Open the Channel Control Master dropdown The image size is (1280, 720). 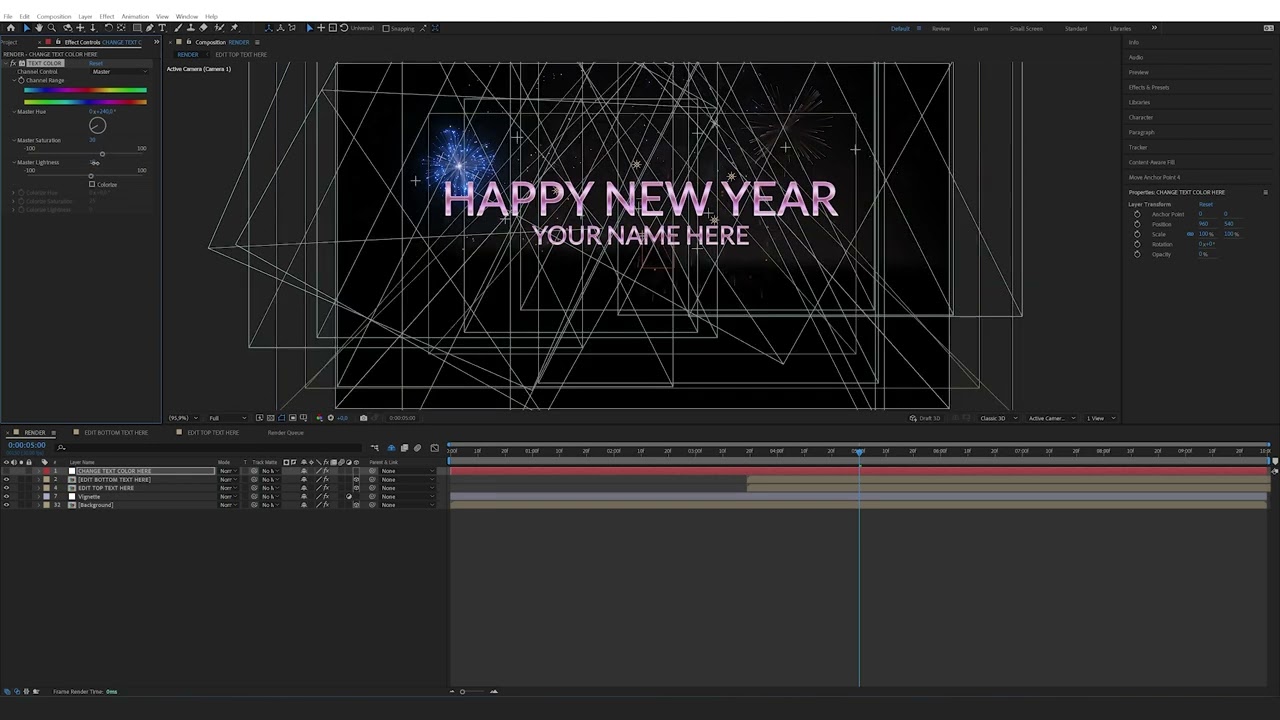[x=119, y=72]
